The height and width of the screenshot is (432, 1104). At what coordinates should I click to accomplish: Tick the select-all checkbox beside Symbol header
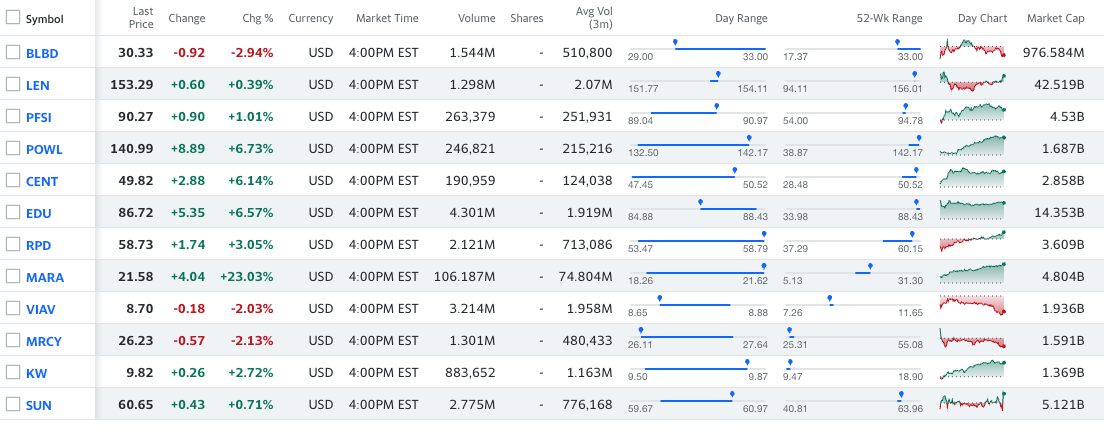[13, 18]
